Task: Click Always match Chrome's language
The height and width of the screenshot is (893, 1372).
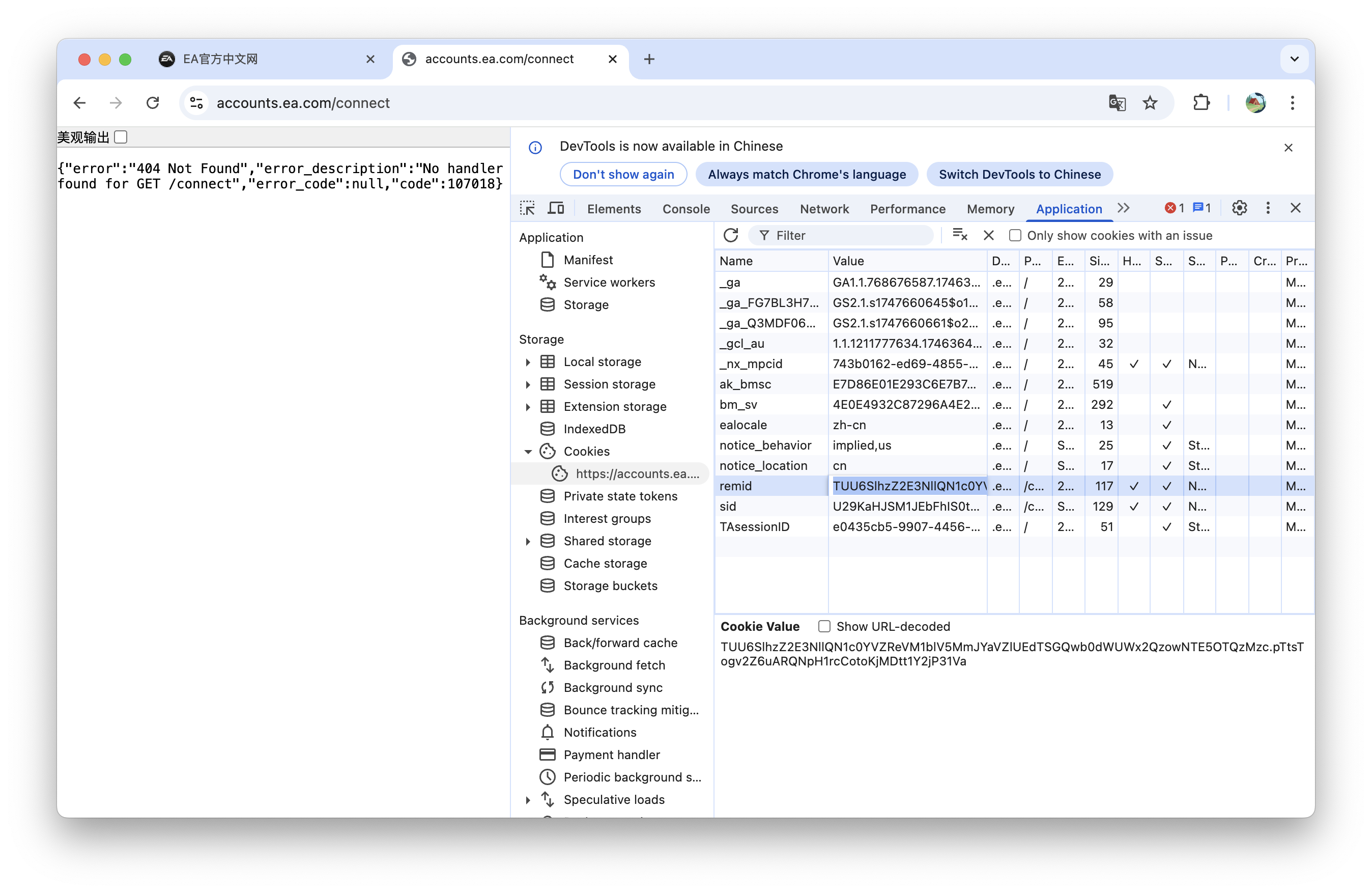Action: tap(807, 174)
